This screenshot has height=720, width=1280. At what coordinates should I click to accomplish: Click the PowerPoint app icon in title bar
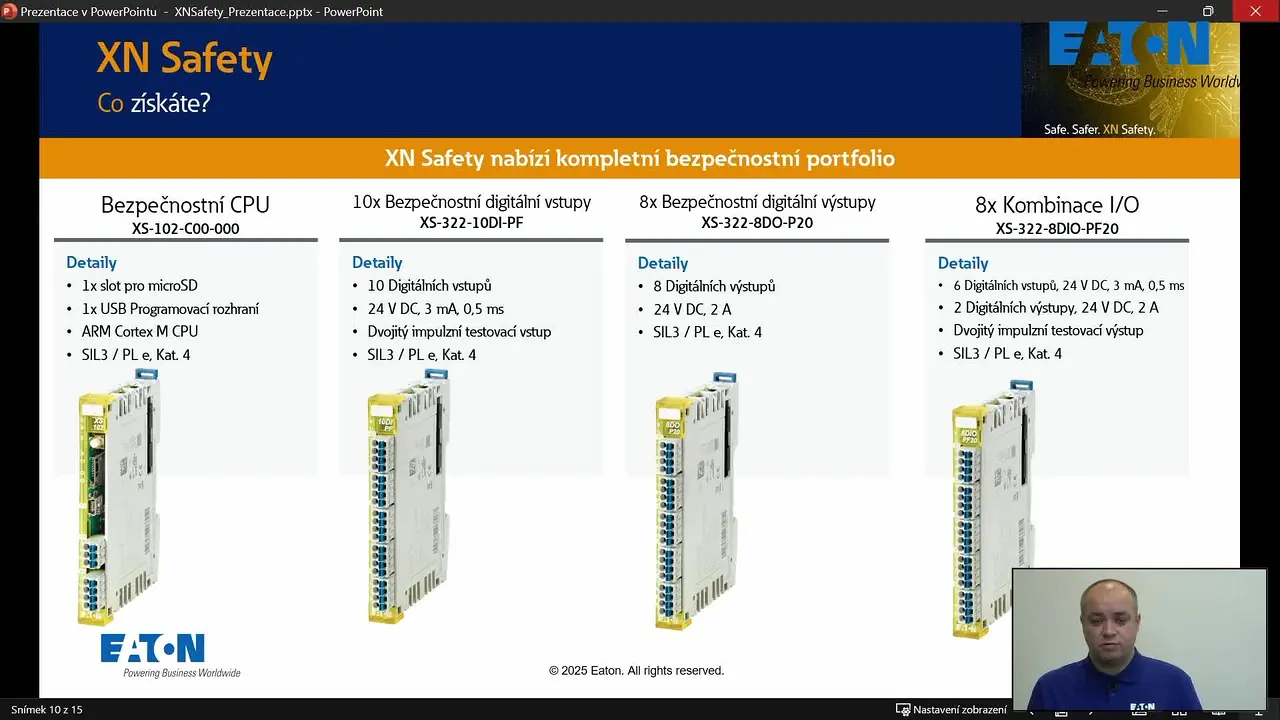(x=11, y=12)
